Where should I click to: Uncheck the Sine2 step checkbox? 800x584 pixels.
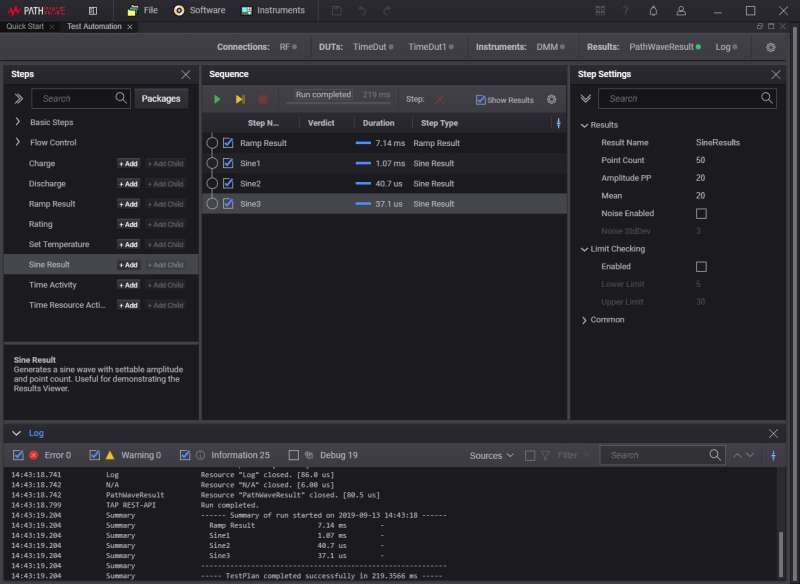tap(228, 184)
